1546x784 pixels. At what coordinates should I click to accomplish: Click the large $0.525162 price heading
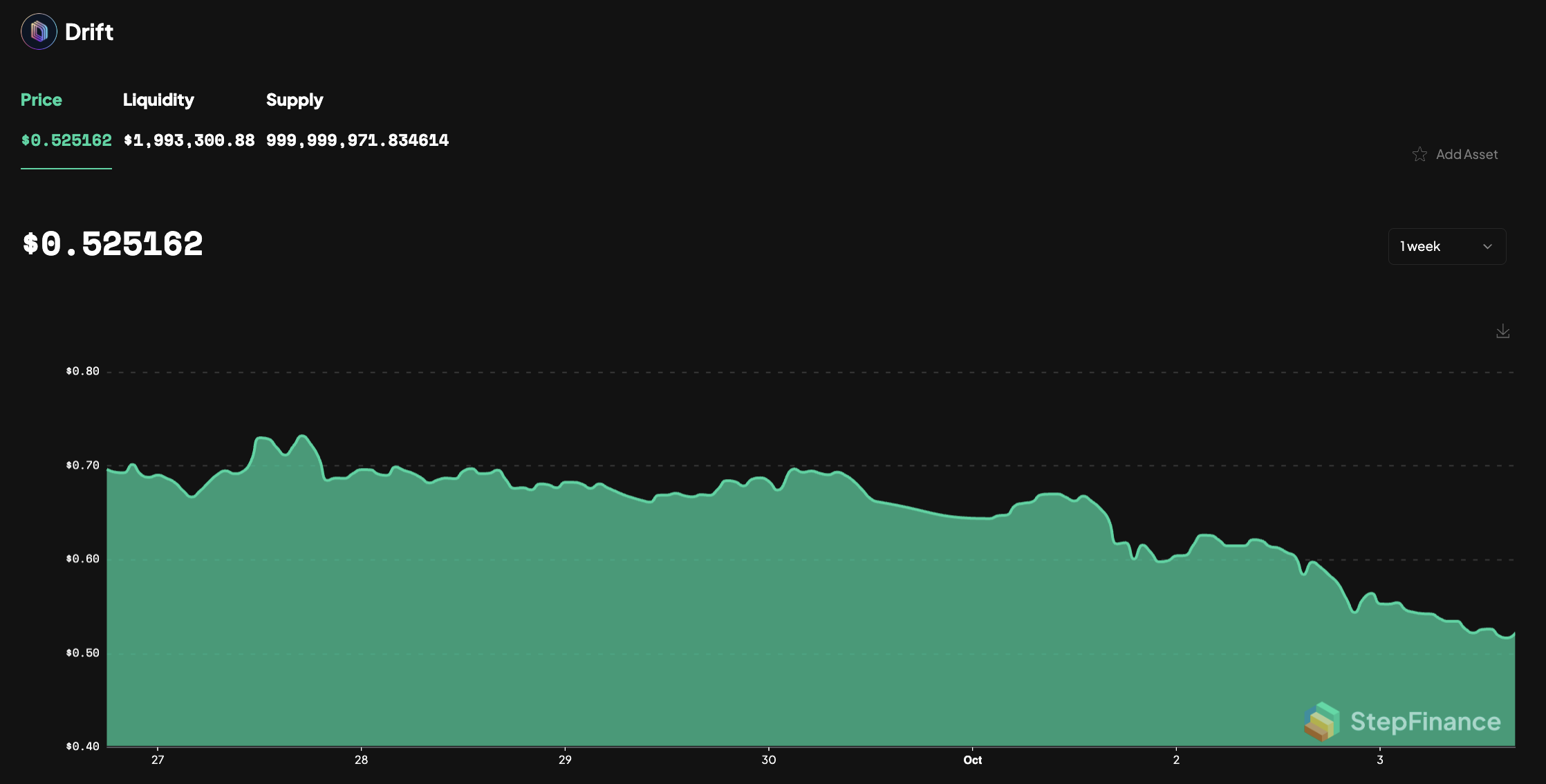[113, 244]
